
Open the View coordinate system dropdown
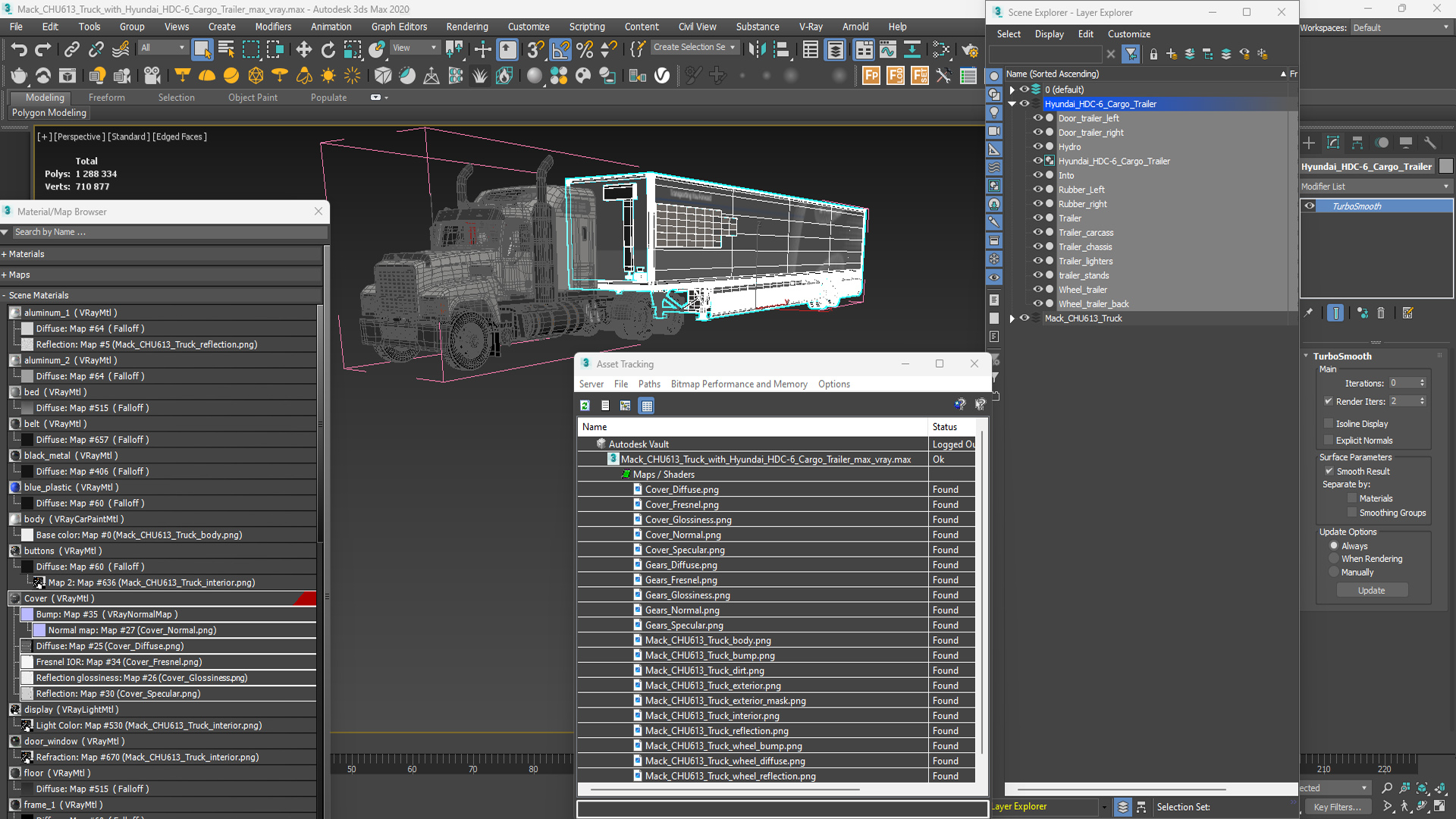pos(415,48)
